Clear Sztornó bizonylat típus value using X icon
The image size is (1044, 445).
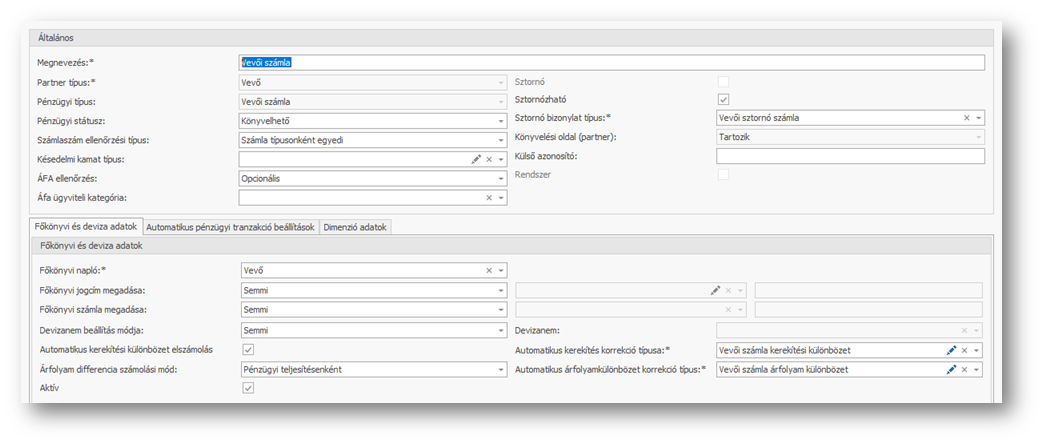966,118
